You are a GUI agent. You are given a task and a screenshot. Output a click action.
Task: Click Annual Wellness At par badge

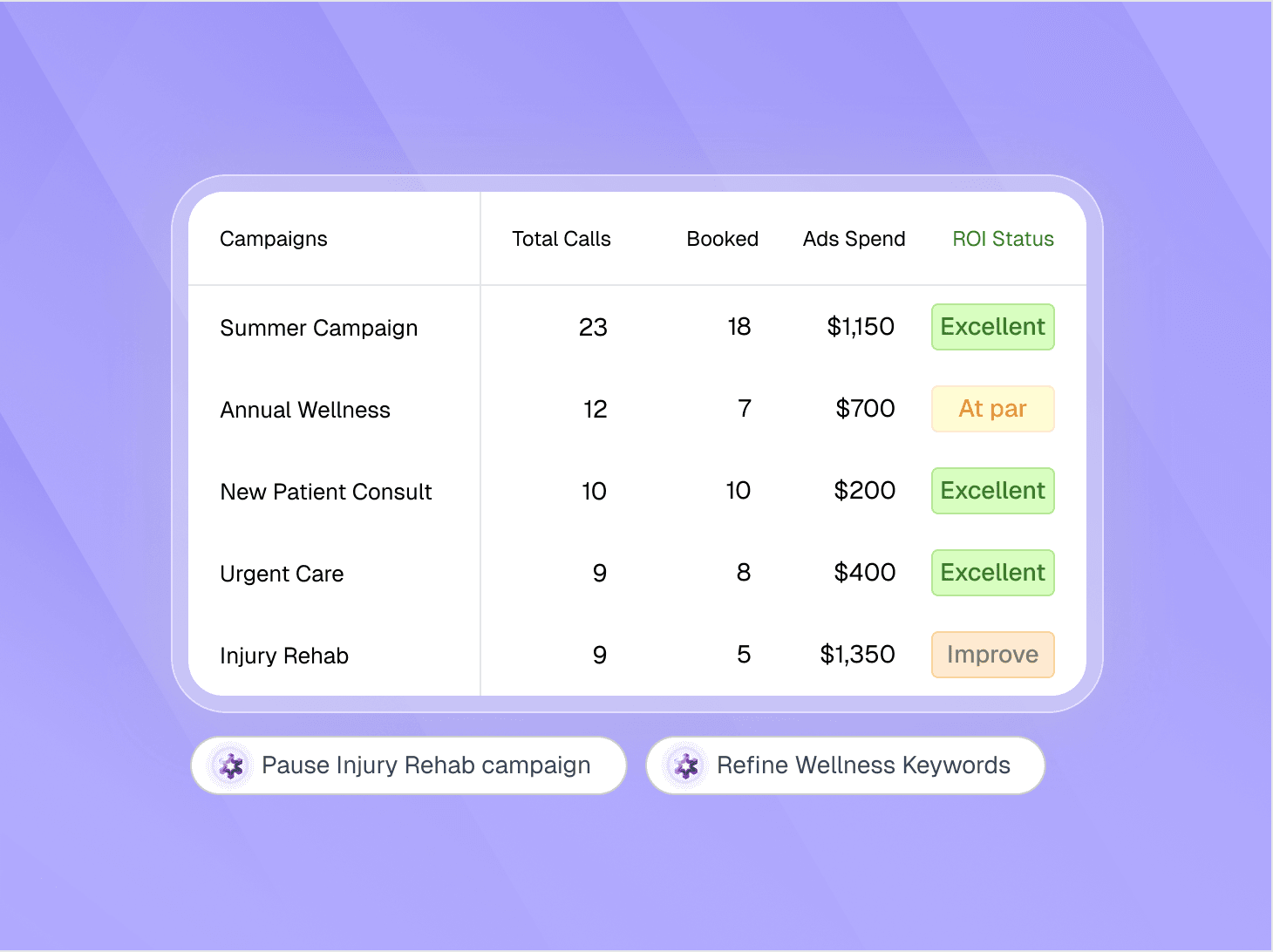(992, 409)
